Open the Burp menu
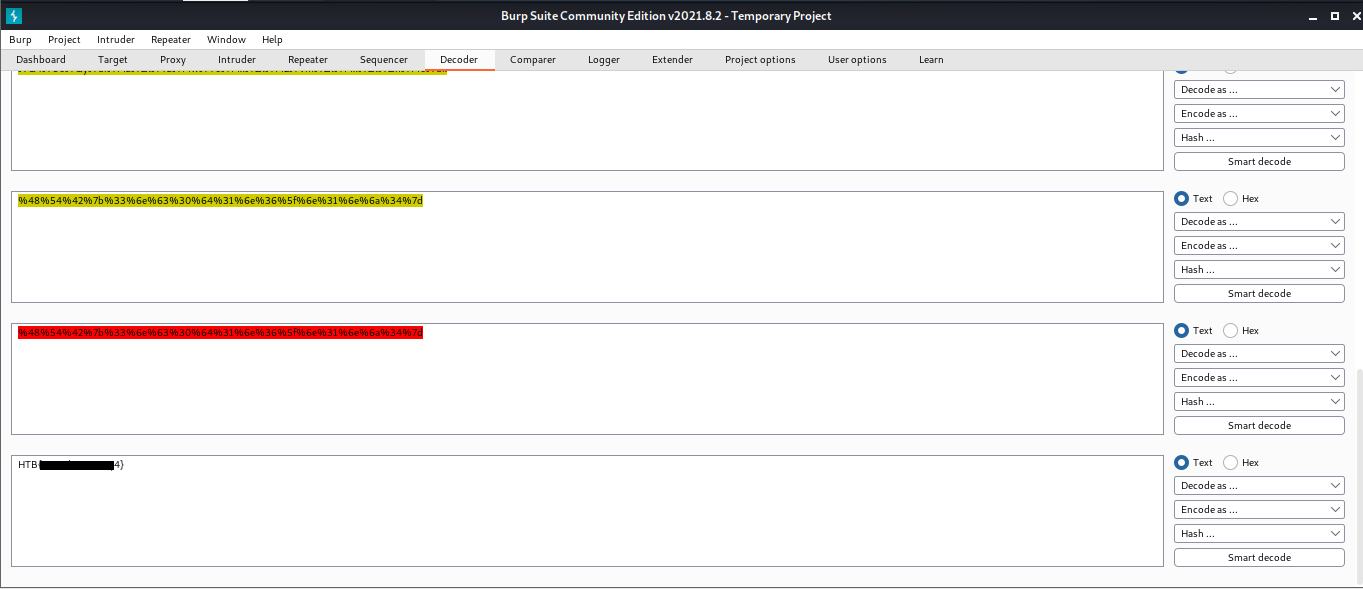Image resolution: width=1363 pixels, height=589 pixels. [20, 40]
